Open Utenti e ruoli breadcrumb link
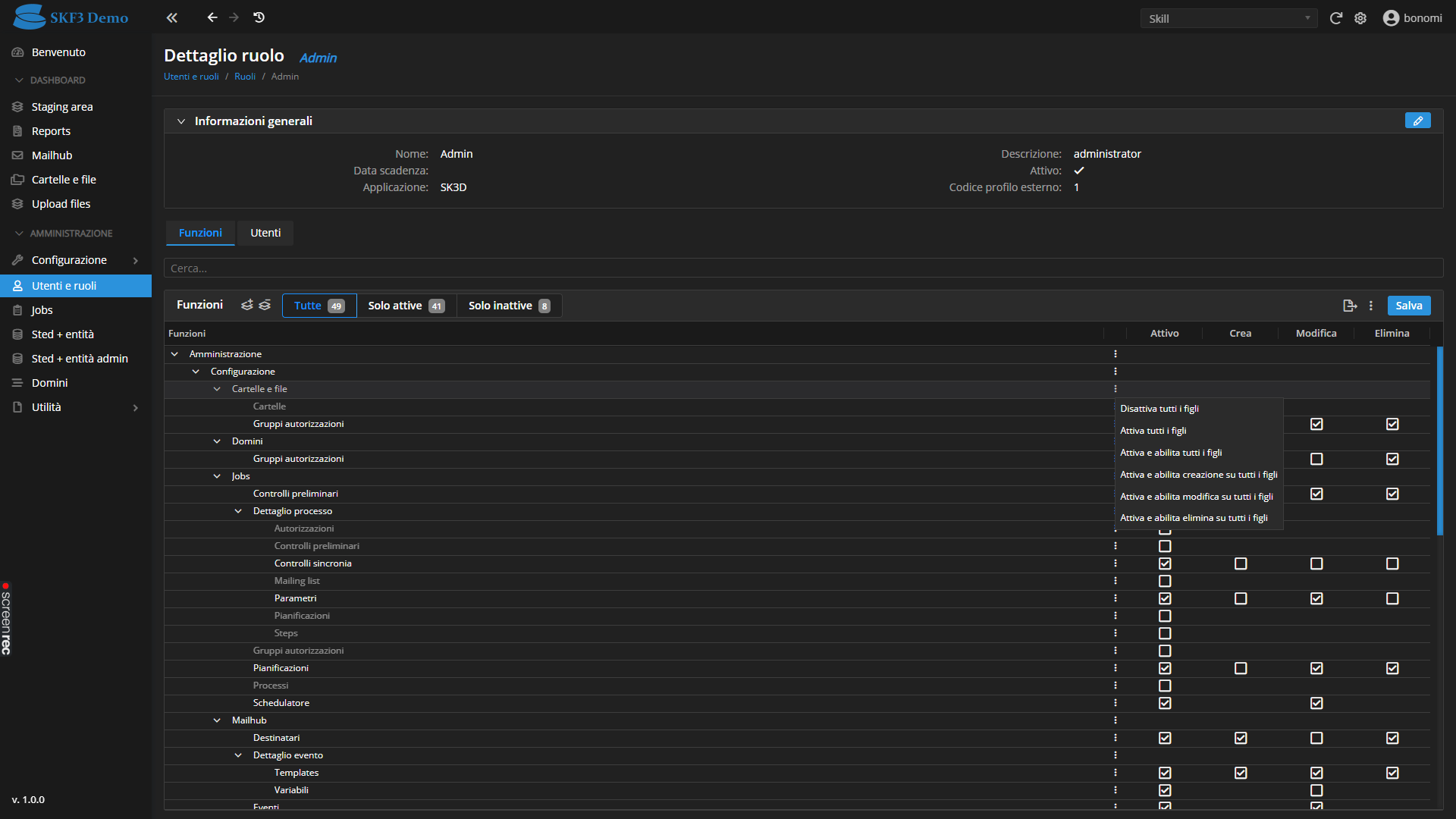 coord(191,77)
